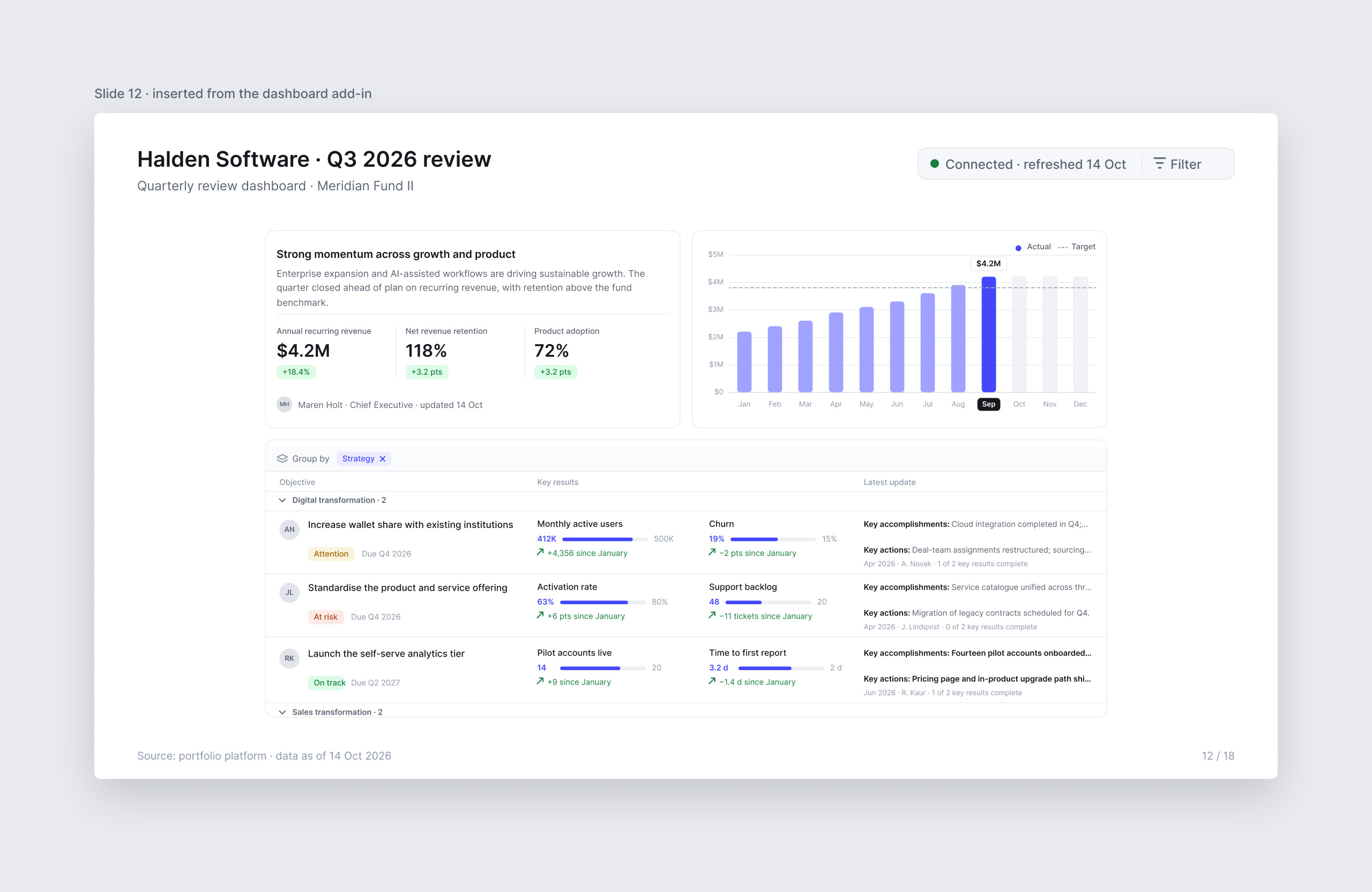
Task: Click the At risk status badge
Action: [326, 616]
